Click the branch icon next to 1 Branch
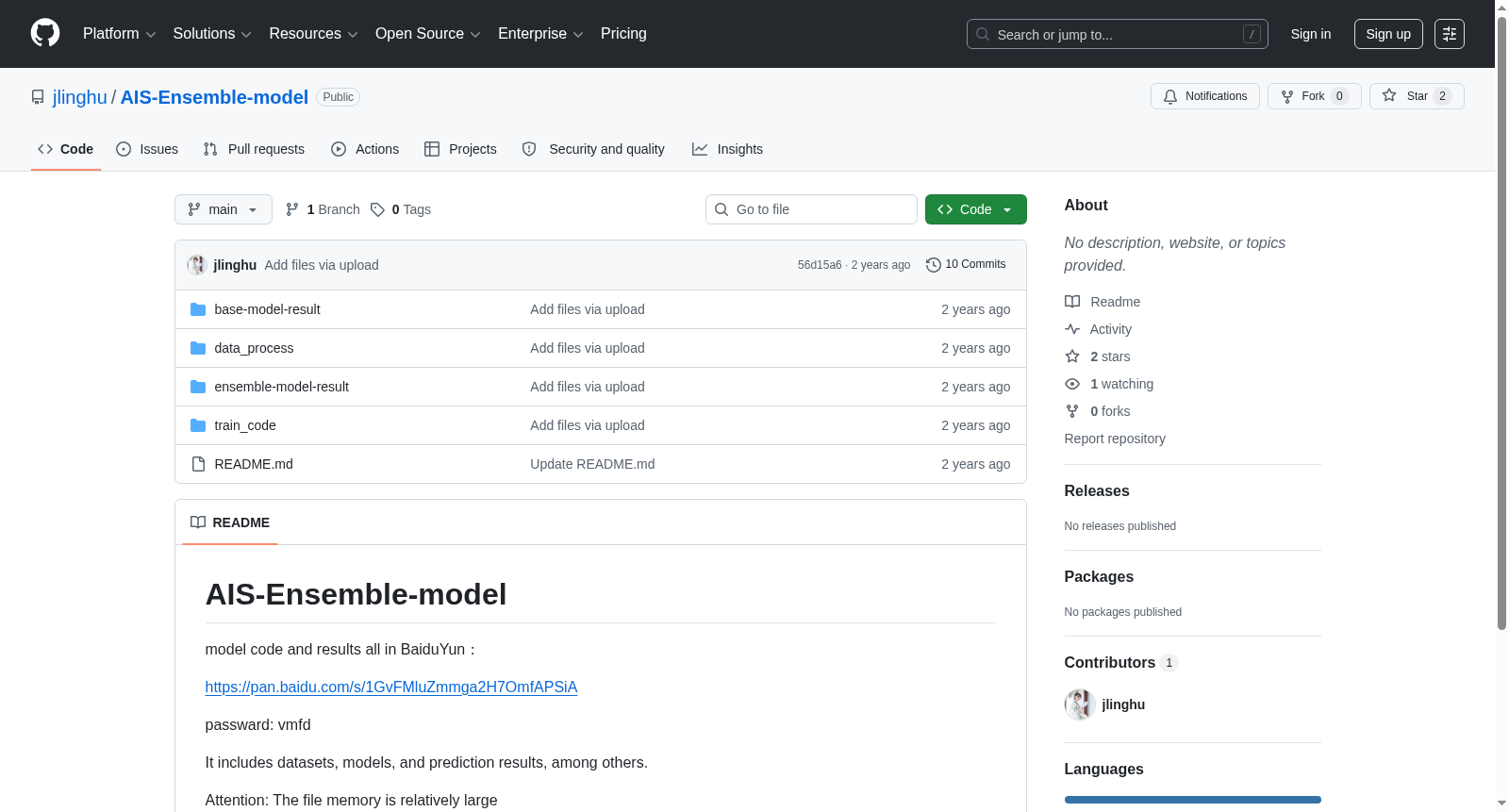1509x812 pixels. [x=292, y=209]
